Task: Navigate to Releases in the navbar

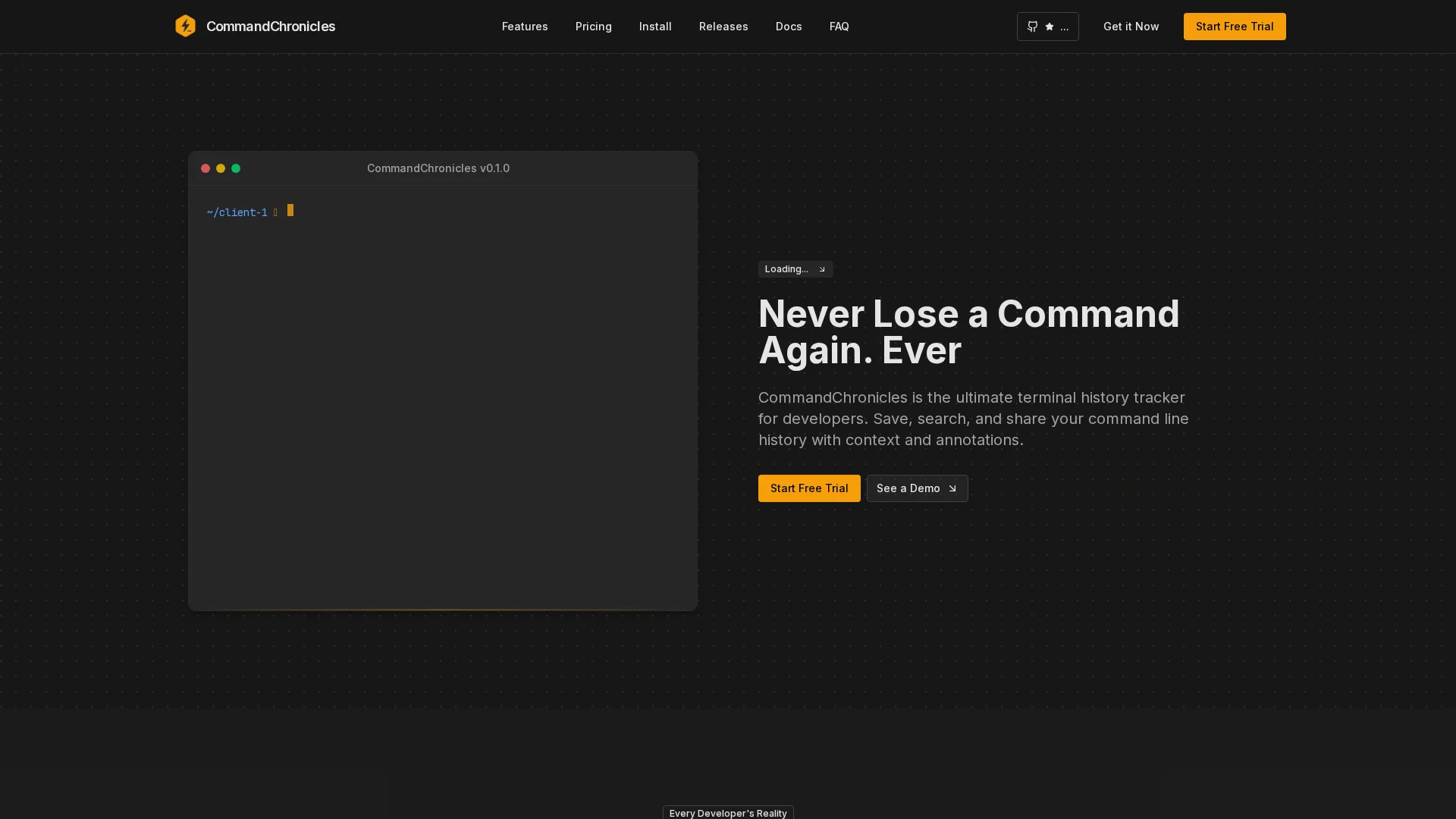Action: click(723, 27)
